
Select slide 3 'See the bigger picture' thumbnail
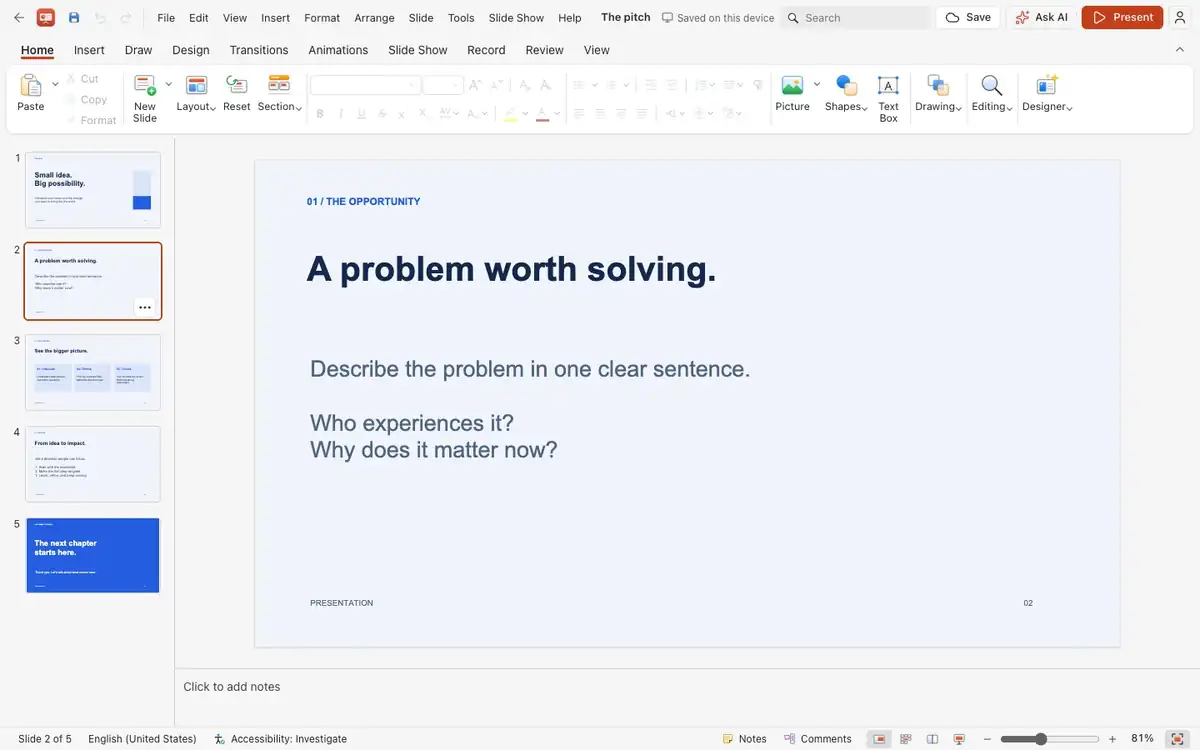coord(93,372)
